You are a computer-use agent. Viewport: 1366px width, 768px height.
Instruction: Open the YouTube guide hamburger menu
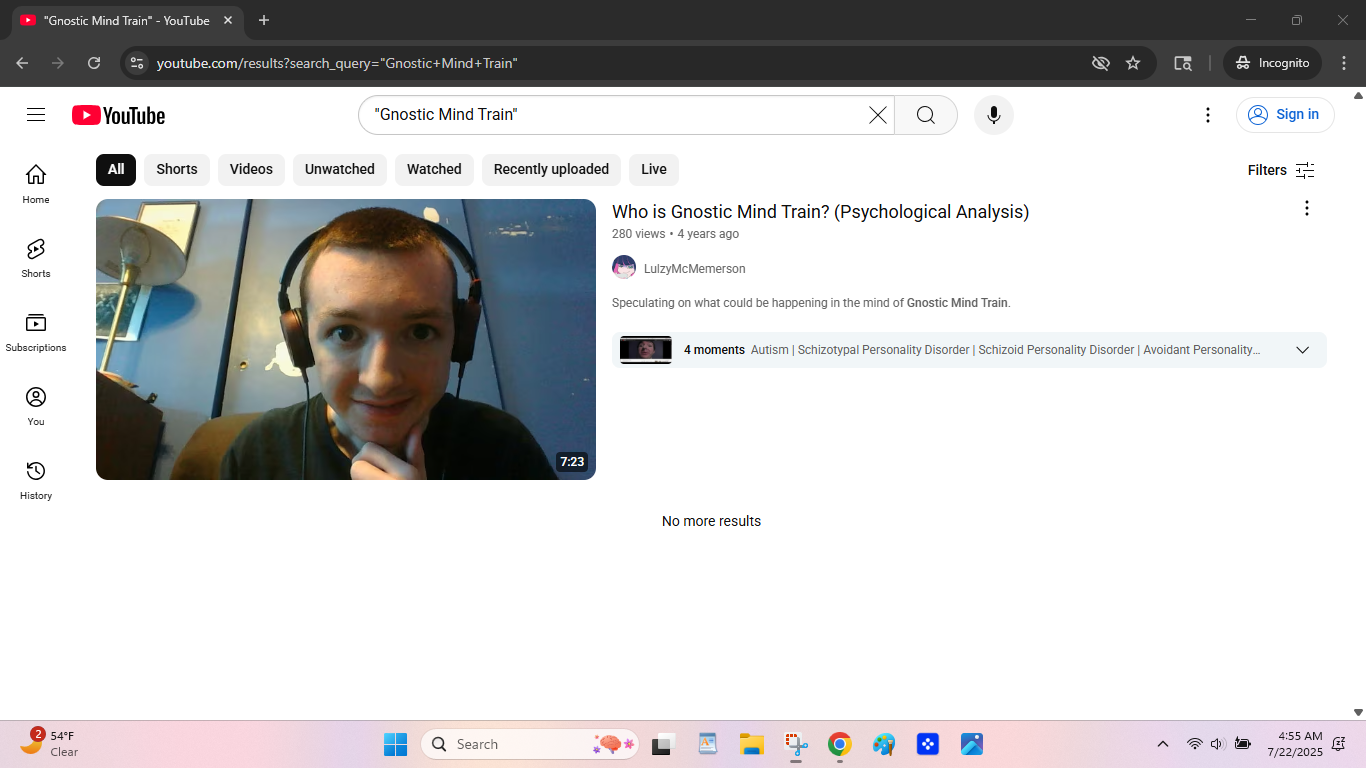point(36,115)
